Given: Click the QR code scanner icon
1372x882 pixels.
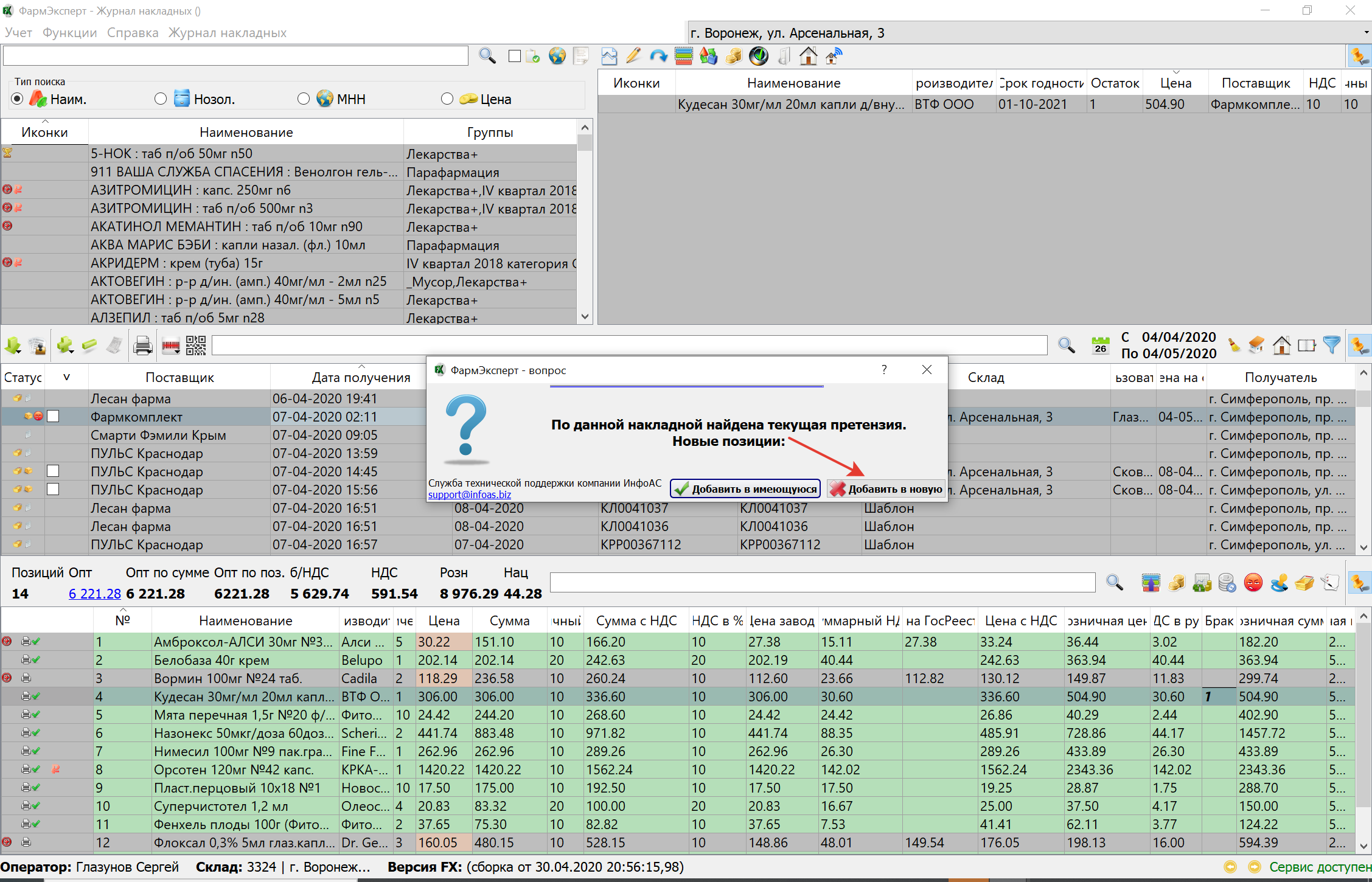Looking at the screenshot, I should pos(196,346).
